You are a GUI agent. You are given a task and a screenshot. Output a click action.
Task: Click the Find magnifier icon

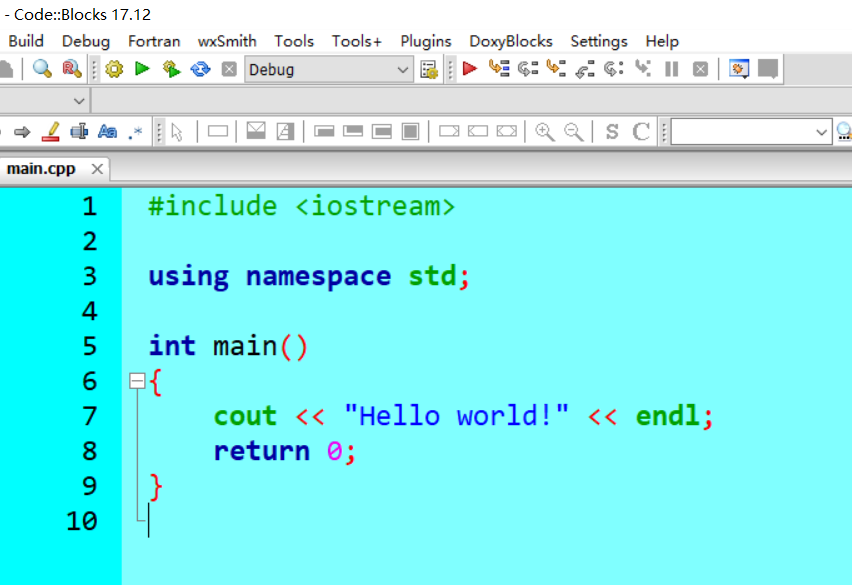click(x=42, y=69)
